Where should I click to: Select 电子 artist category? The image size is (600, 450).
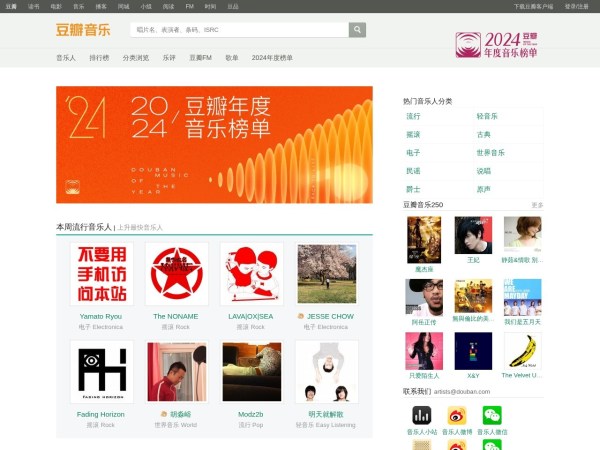coord(413,153)
